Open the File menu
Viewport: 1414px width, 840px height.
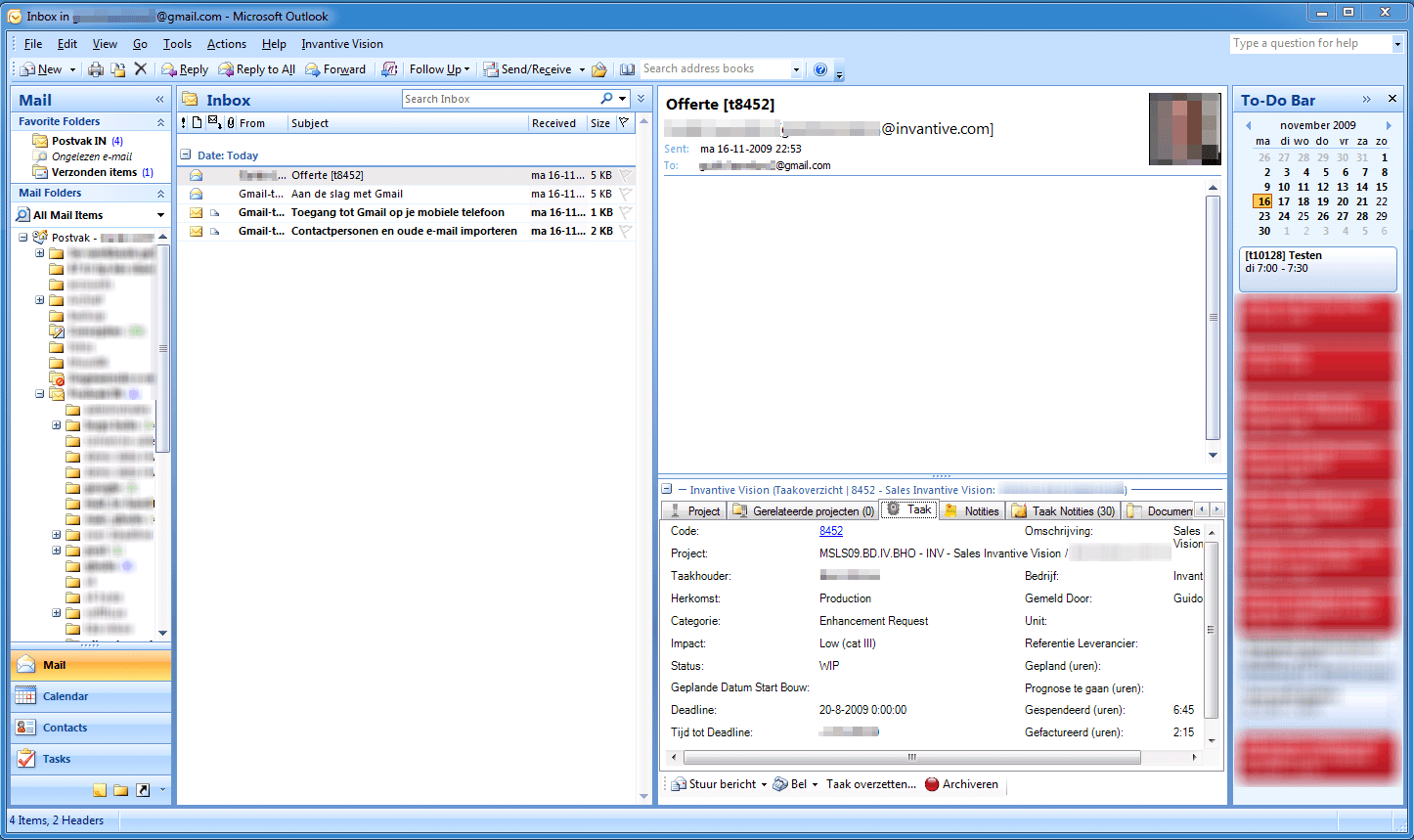33,44
